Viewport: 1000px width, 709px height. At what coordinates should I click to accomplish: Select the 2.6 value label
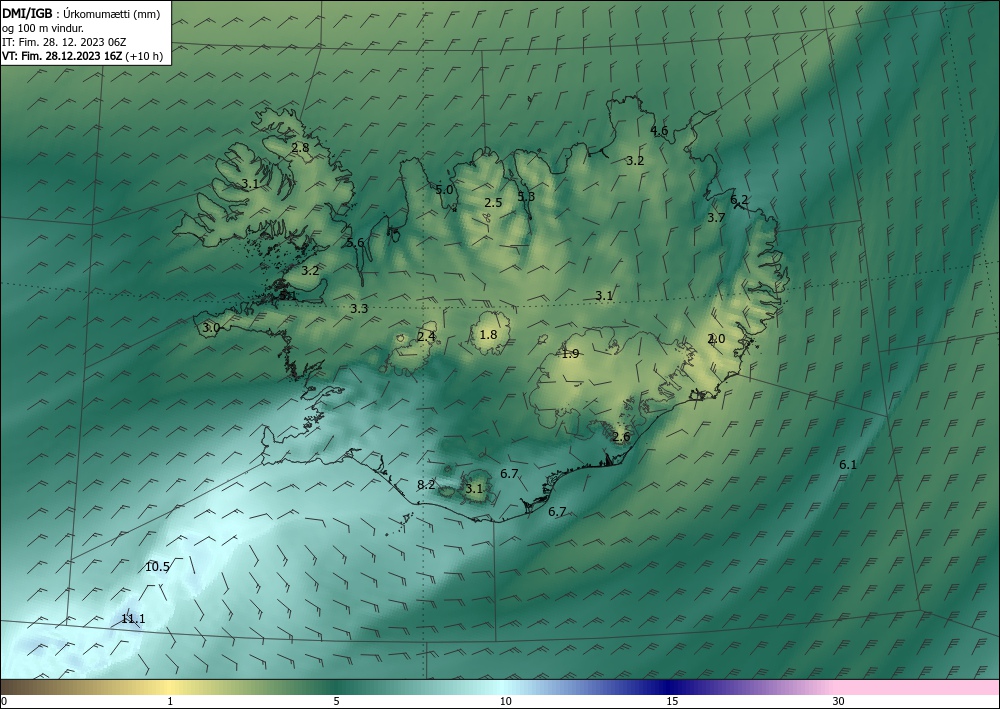tap(621, 437)
